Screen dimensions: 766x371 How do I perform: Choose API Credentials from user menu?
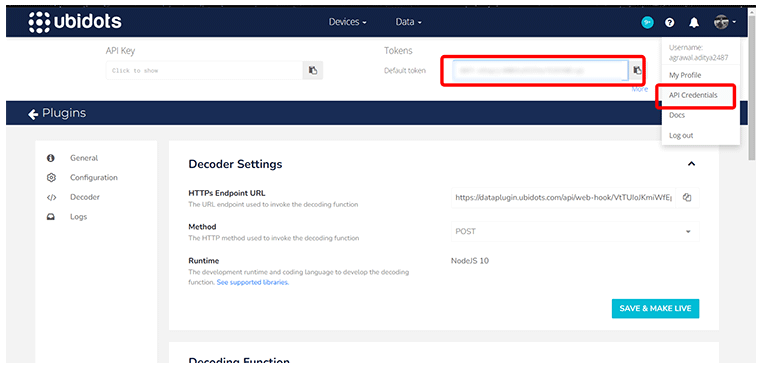click(693, 95)
